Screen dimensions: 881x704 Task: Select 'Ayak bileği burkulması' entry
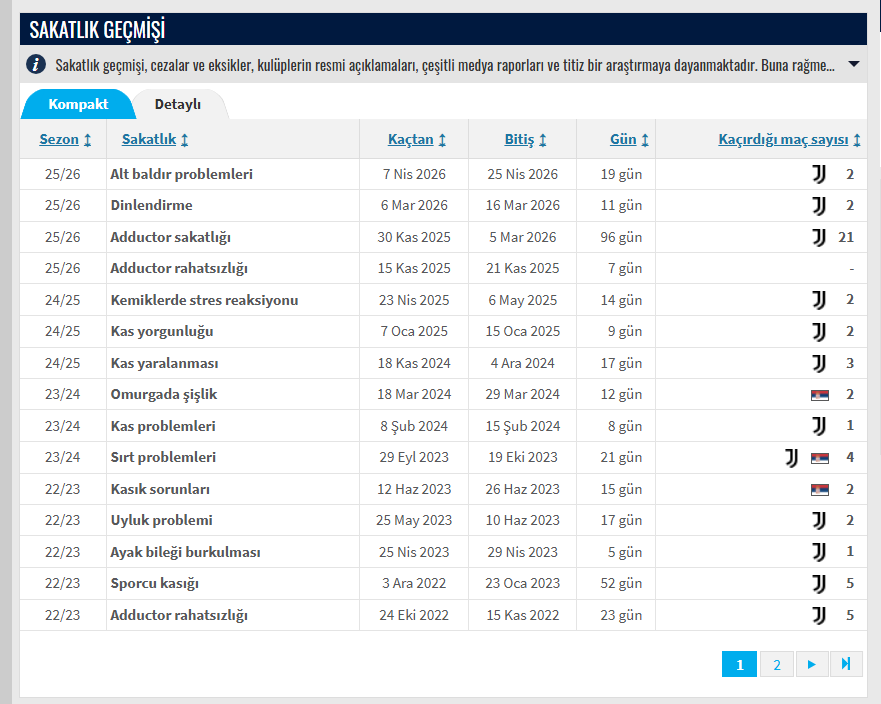coord(185,552)
